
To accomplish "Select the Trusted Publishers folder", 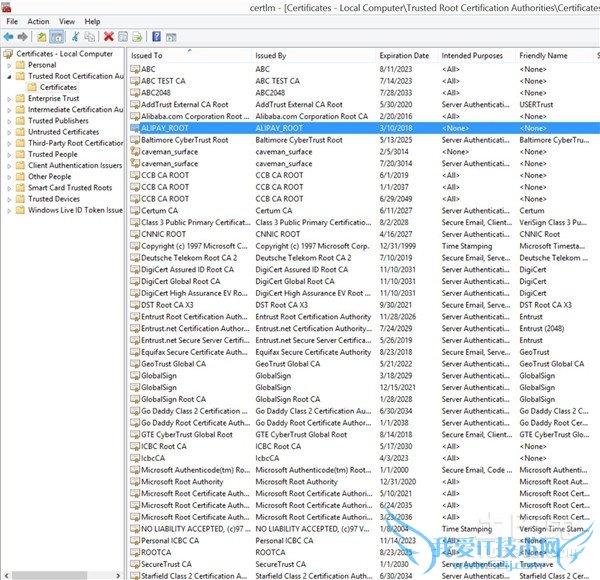I will [x=58, y=121].
